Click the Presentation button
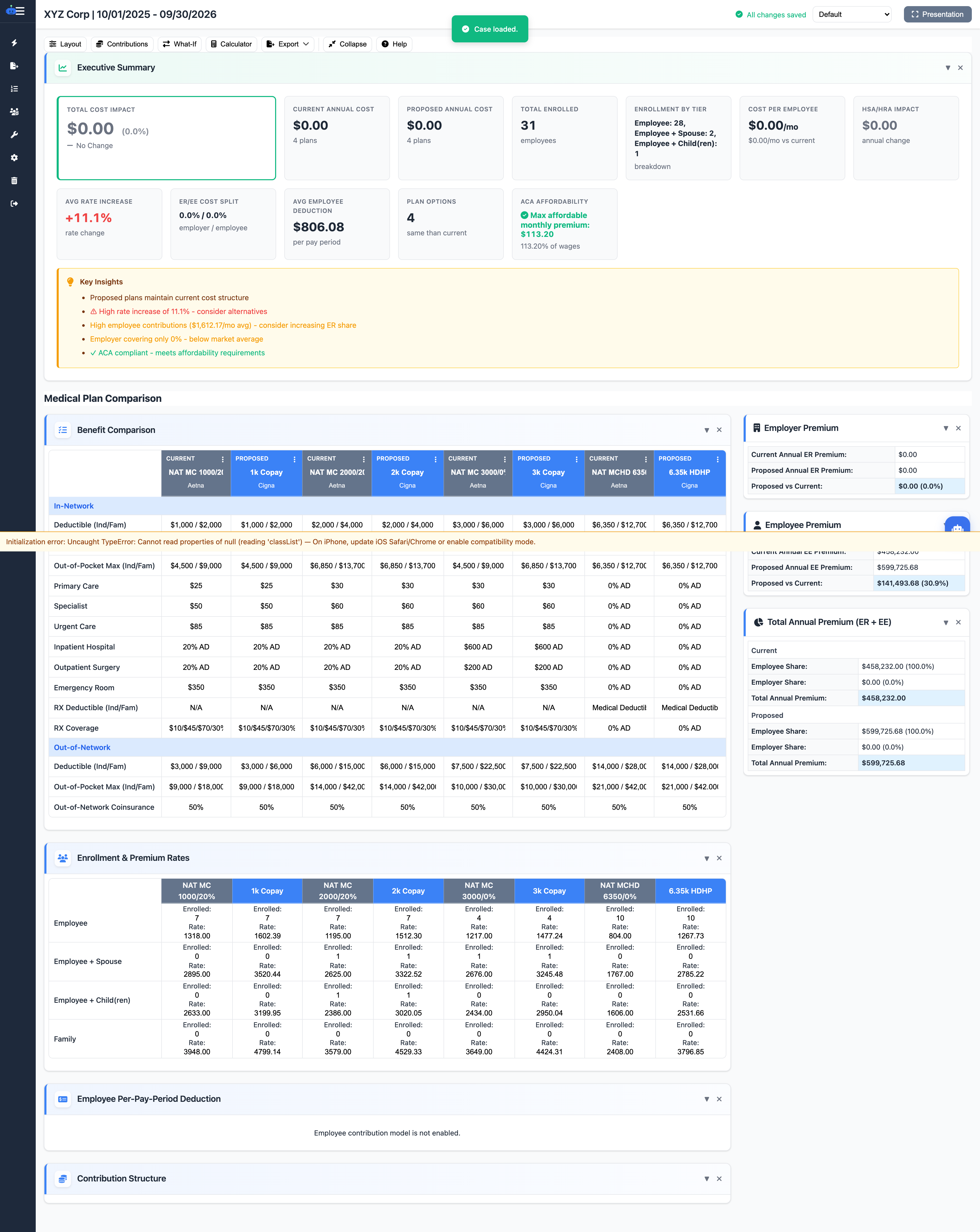The width and height of the screenshot is (980, 1232). [937, 14]
